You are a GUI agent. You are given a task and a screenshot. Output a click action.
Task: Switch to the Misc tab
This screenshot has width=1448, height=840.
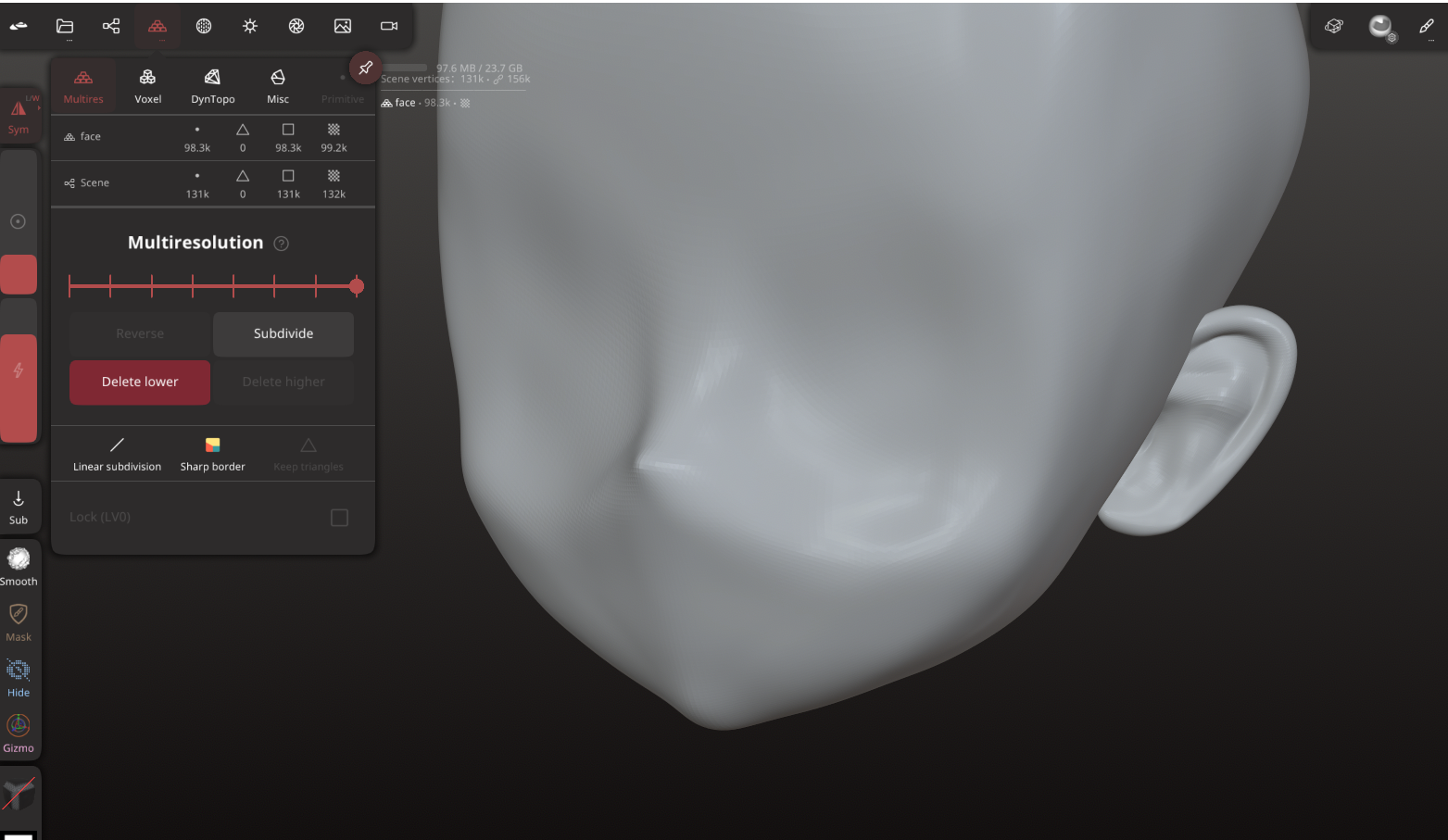click(x=278, y=87)
